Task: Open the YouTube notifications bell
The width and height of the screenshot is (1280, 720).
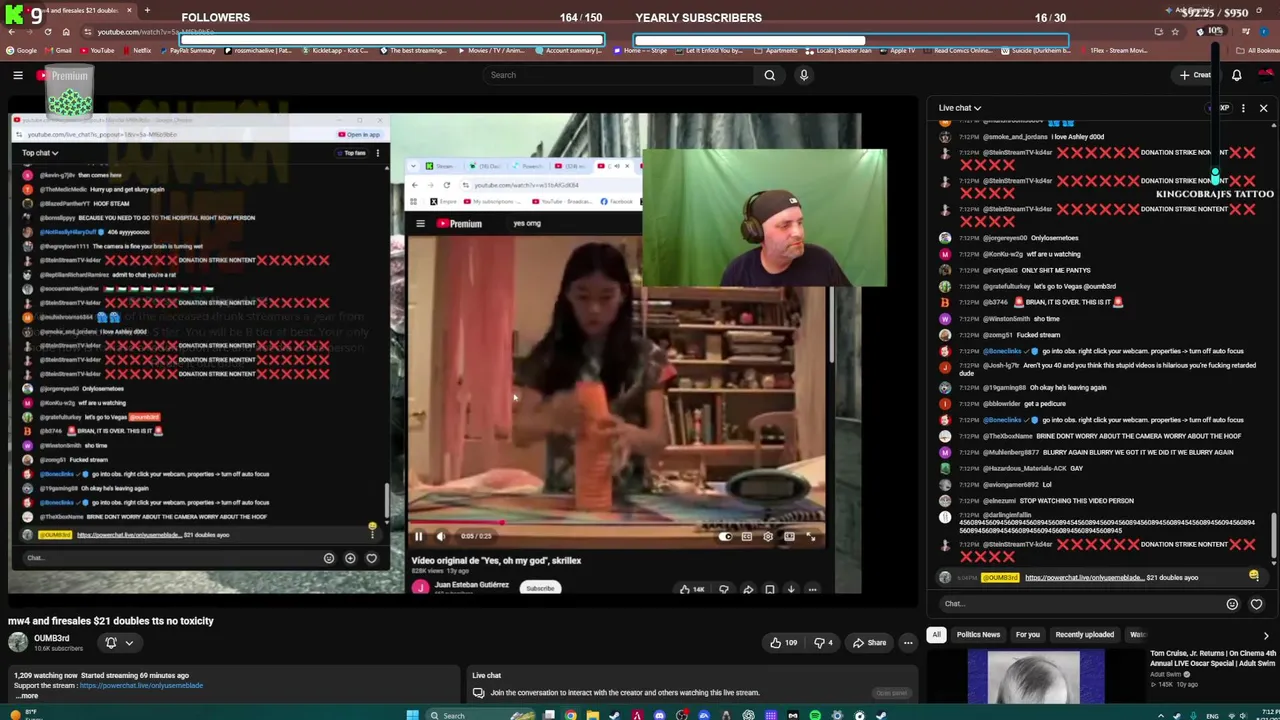Action: [1237, 75]
